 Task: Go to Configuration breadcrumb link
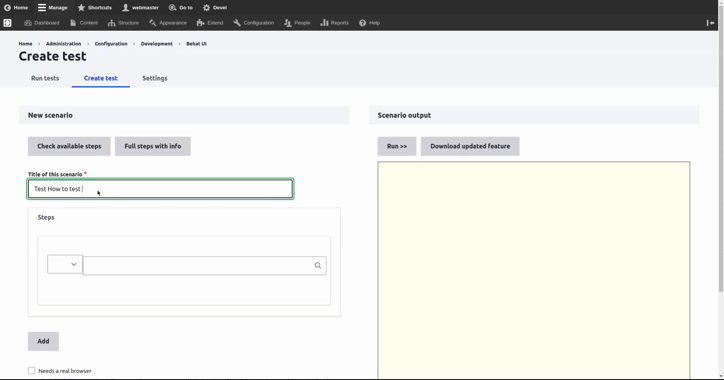tap(111, 43)
